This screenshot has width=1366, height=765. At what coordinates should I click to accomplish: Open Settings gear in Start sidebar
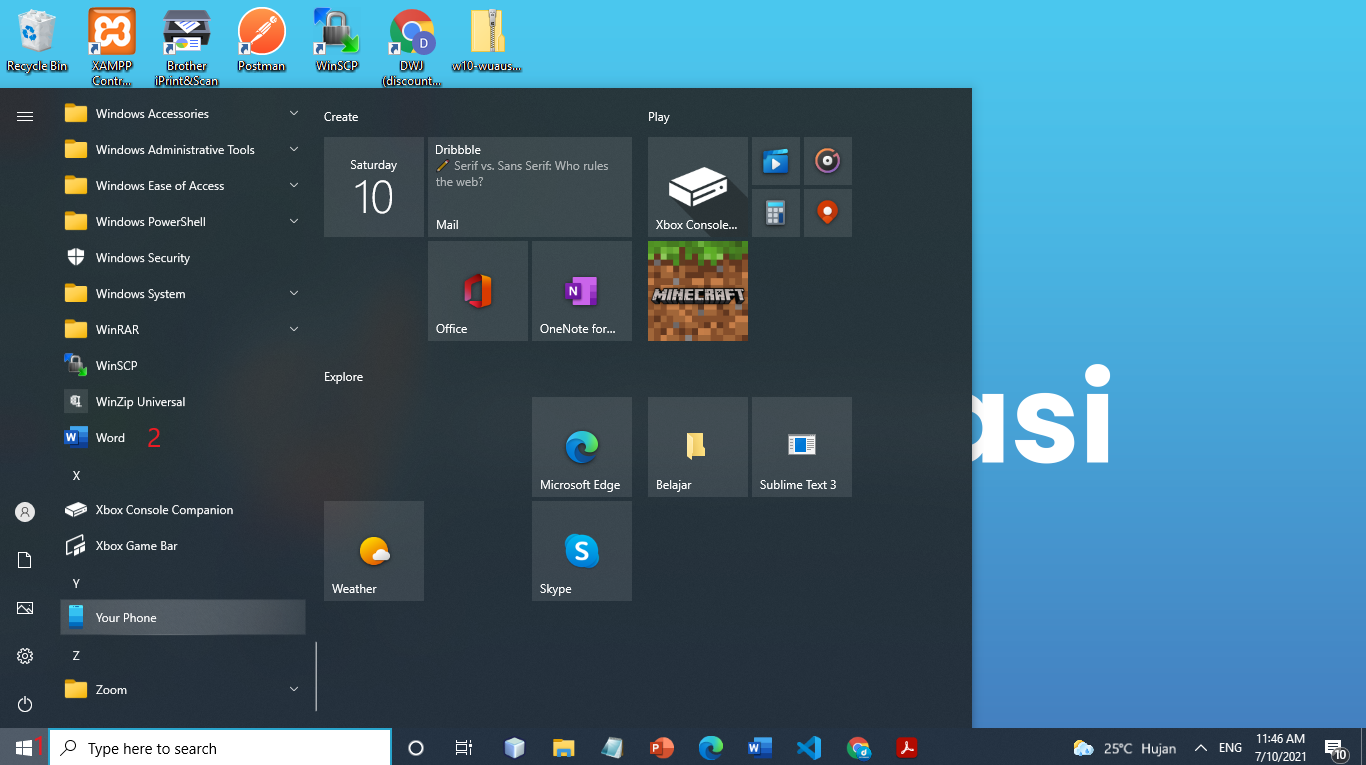coord(25,656)
